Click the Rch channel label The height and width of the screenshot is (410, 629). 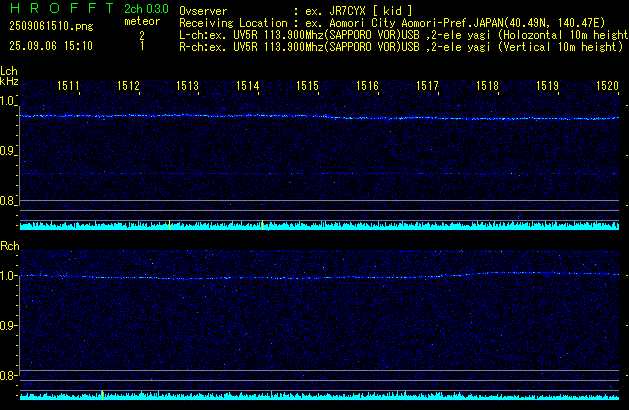10,246
